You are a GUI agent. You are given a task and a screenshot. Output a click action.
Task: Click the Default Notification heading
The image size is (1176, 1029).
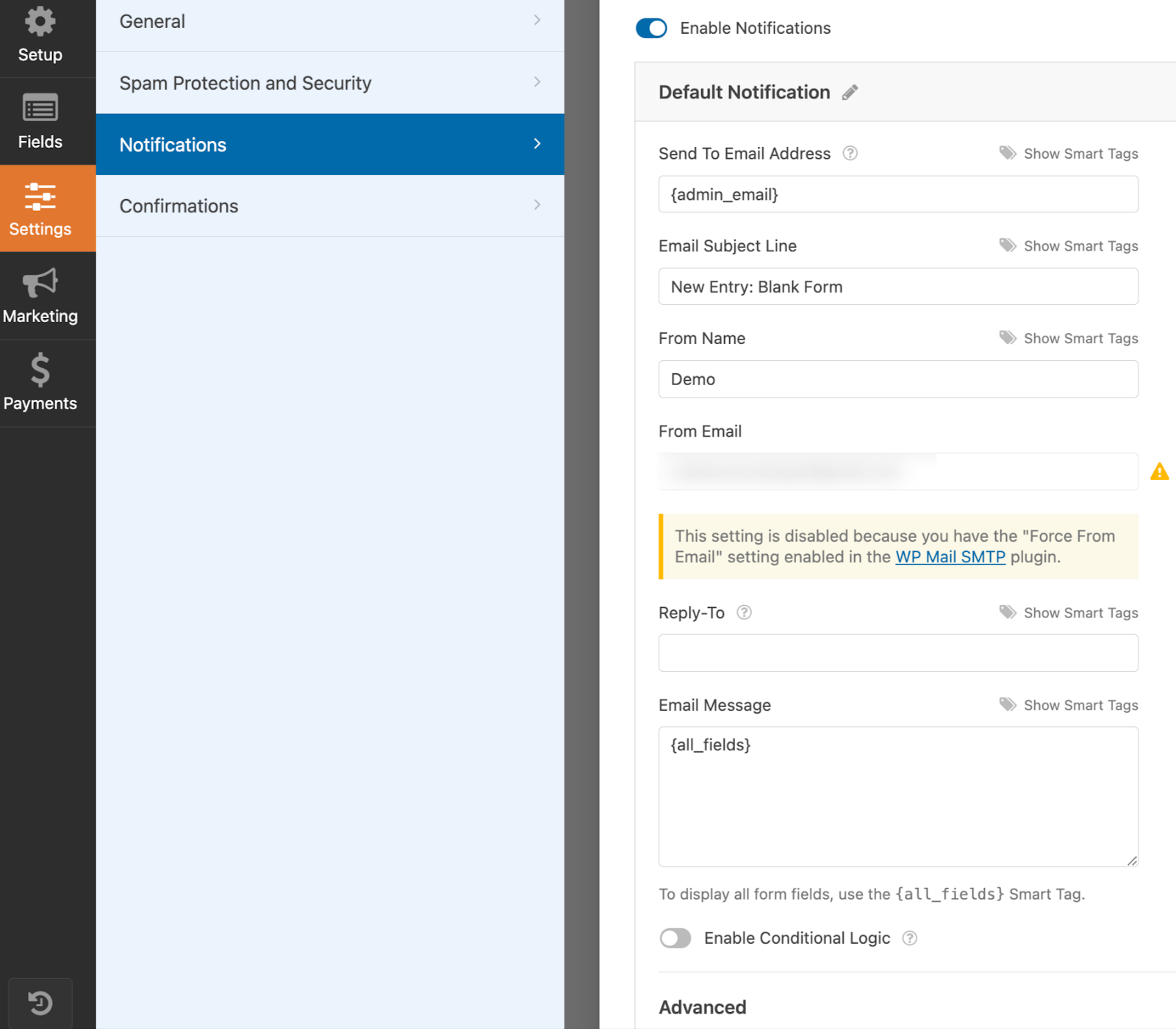pos(744,92)
